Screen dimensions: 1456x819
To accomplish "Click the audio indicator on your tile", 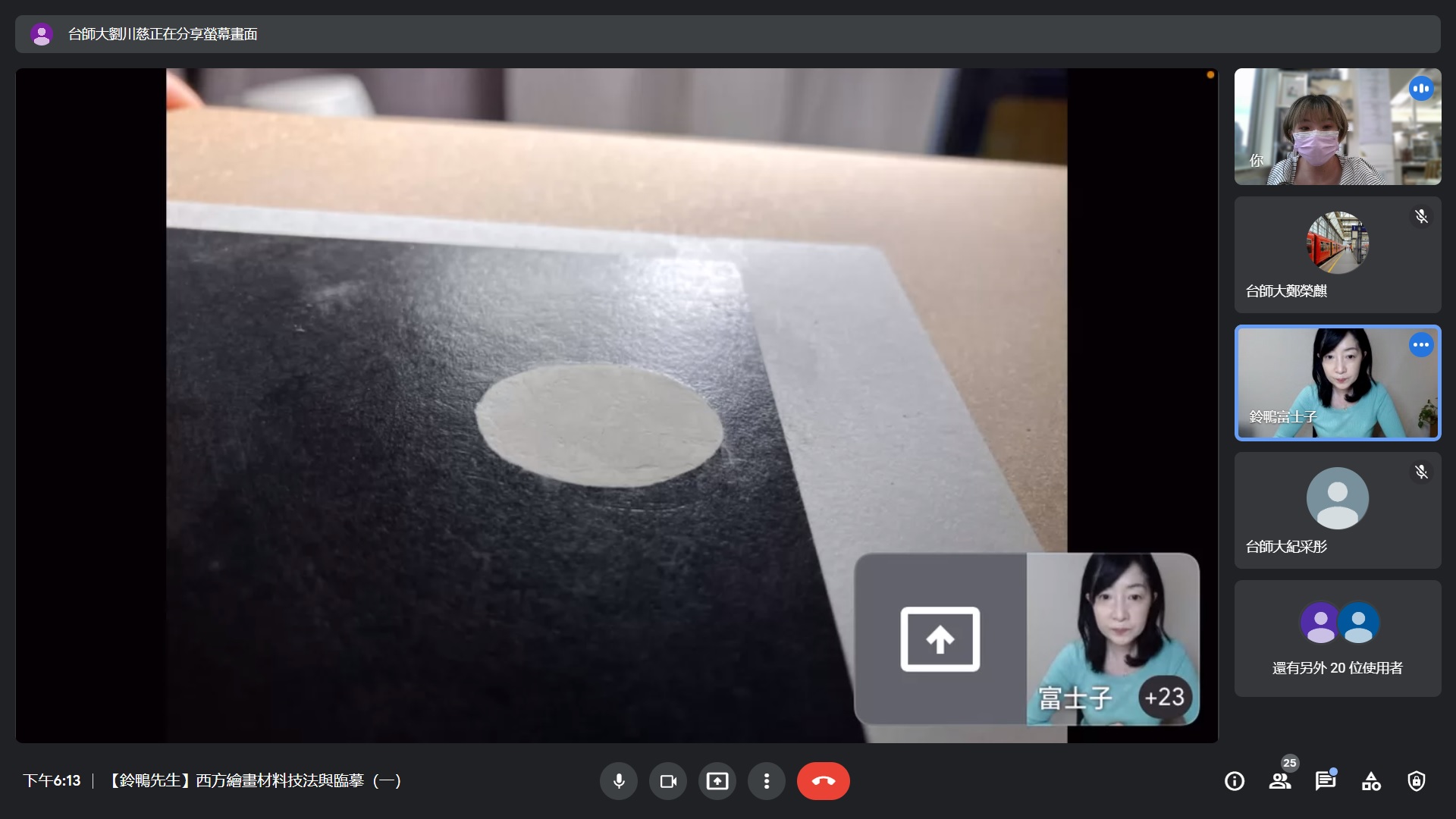I will point(1421,89).
